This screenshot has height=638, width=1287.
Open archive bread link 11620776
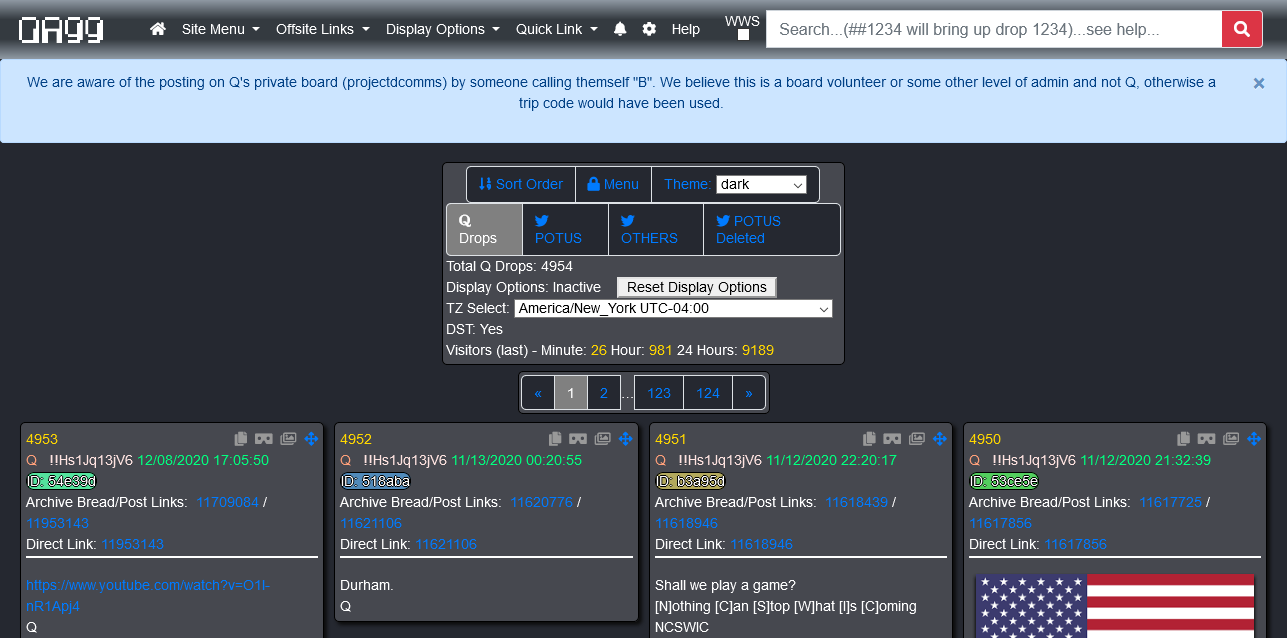coord(542,502)
